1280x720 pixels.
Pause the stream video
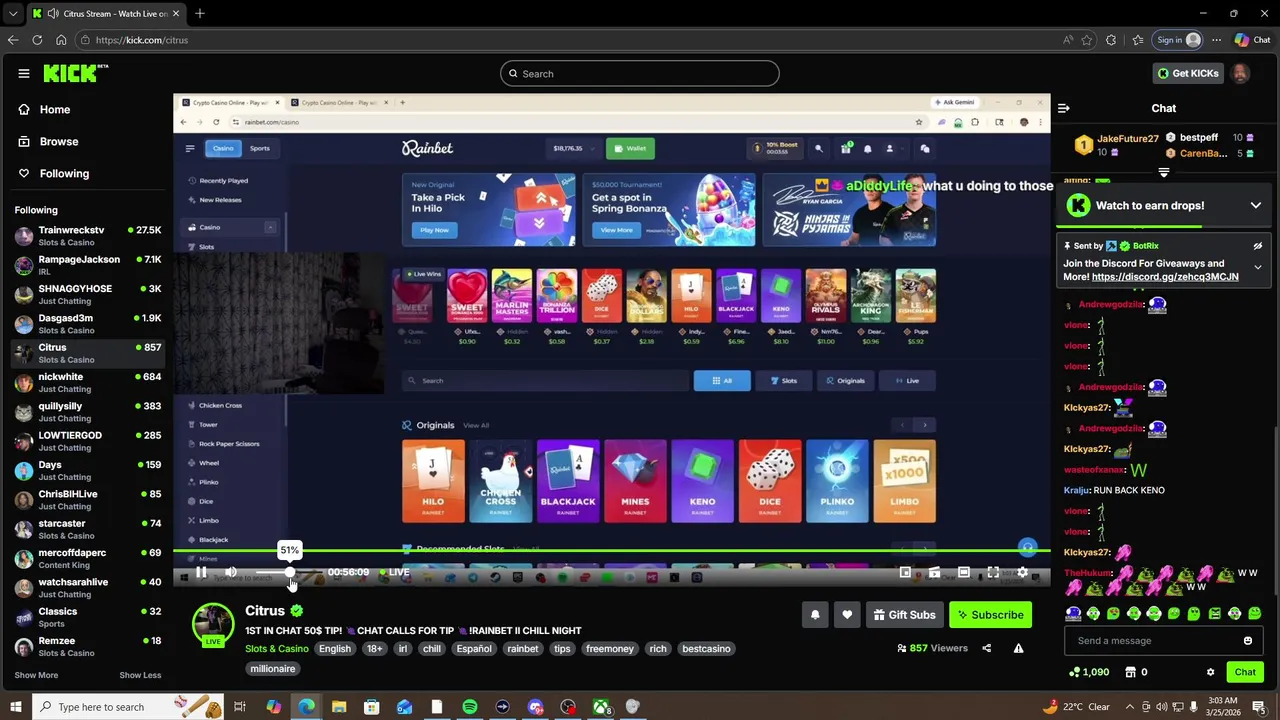(x=201, y=572)
